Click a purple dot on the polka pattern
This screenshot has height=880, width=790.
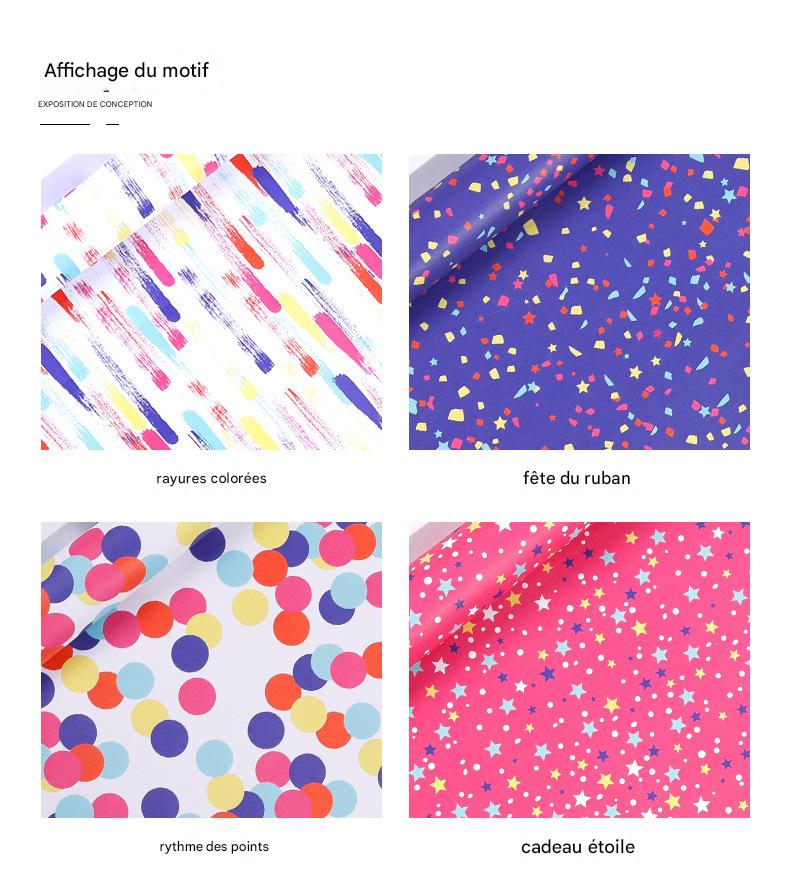[x=190, y=654]
